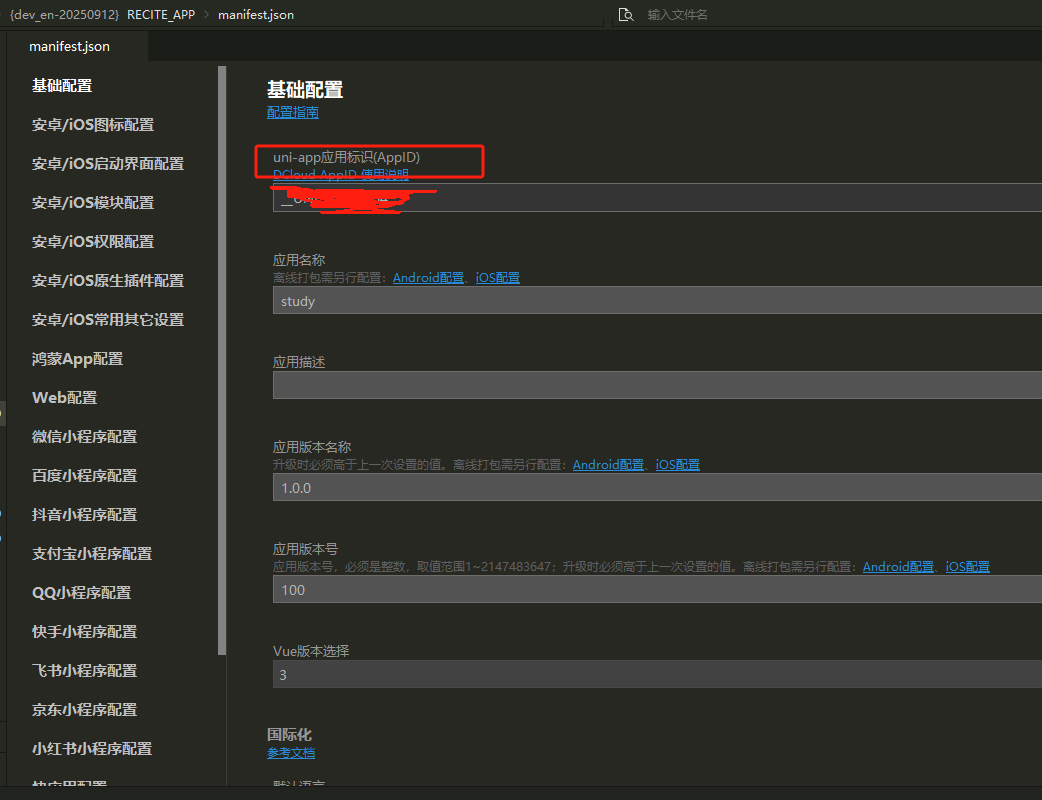Open DCloud AppID 使用说明 link

click(x=341, y=175)
